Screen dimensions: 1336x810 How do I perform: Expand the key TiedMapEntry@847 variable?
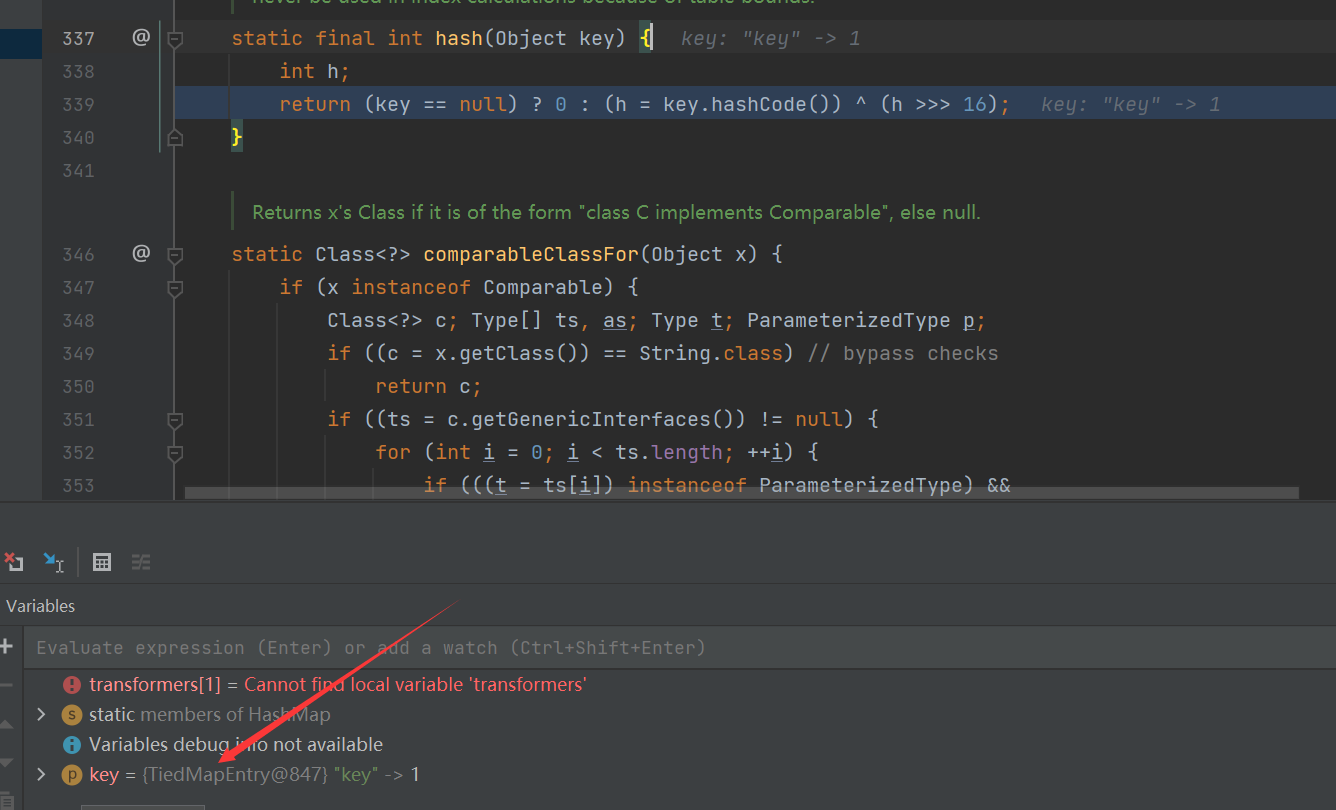coord(41,775)
